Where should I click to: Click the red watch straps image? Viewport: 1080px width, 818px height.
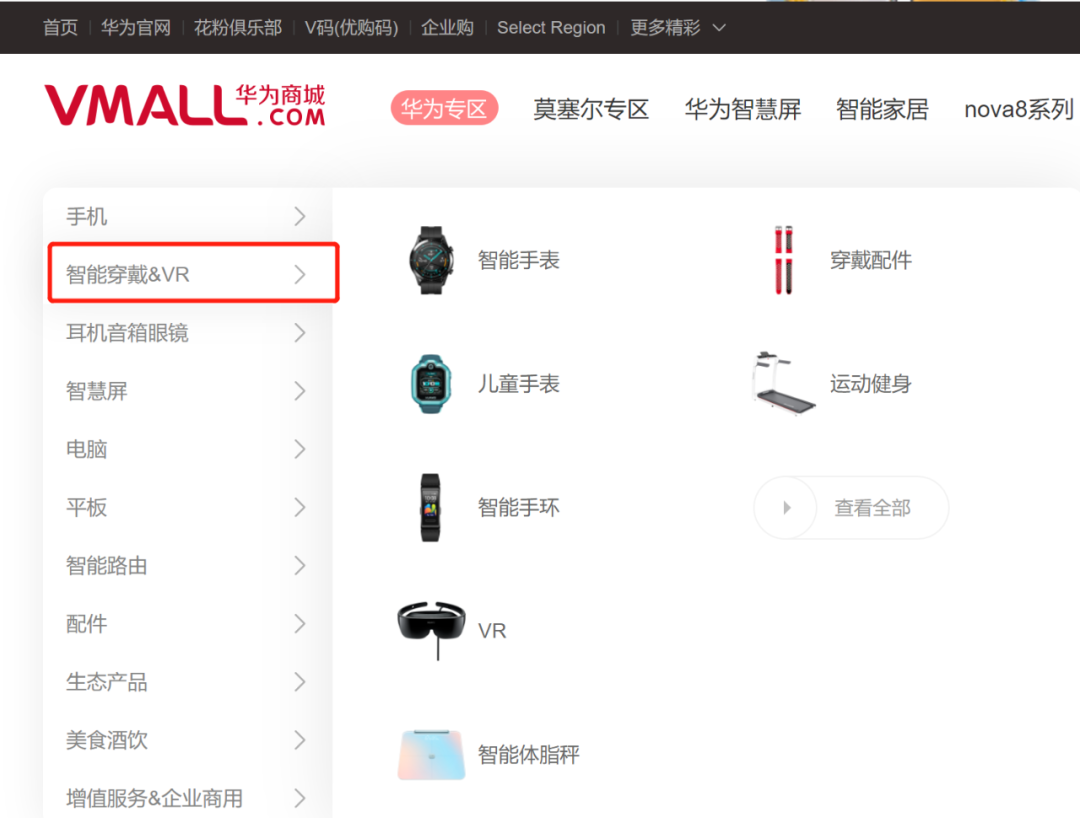tap(783, 260)
